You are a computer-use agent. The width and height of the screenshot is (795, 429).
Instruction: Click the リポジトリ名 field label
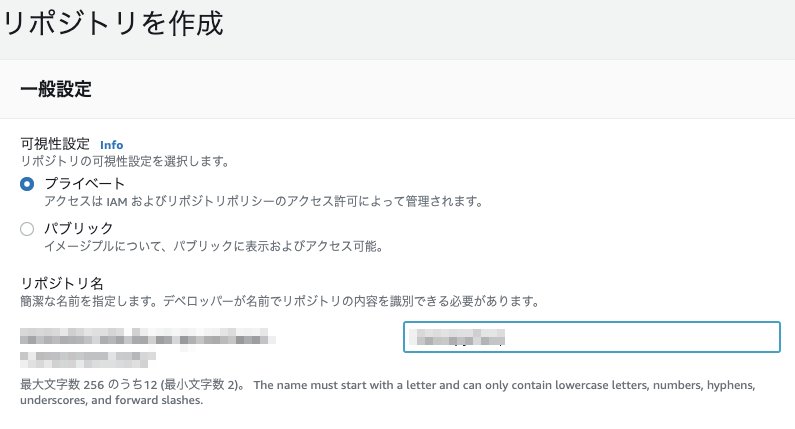point(62,283)
